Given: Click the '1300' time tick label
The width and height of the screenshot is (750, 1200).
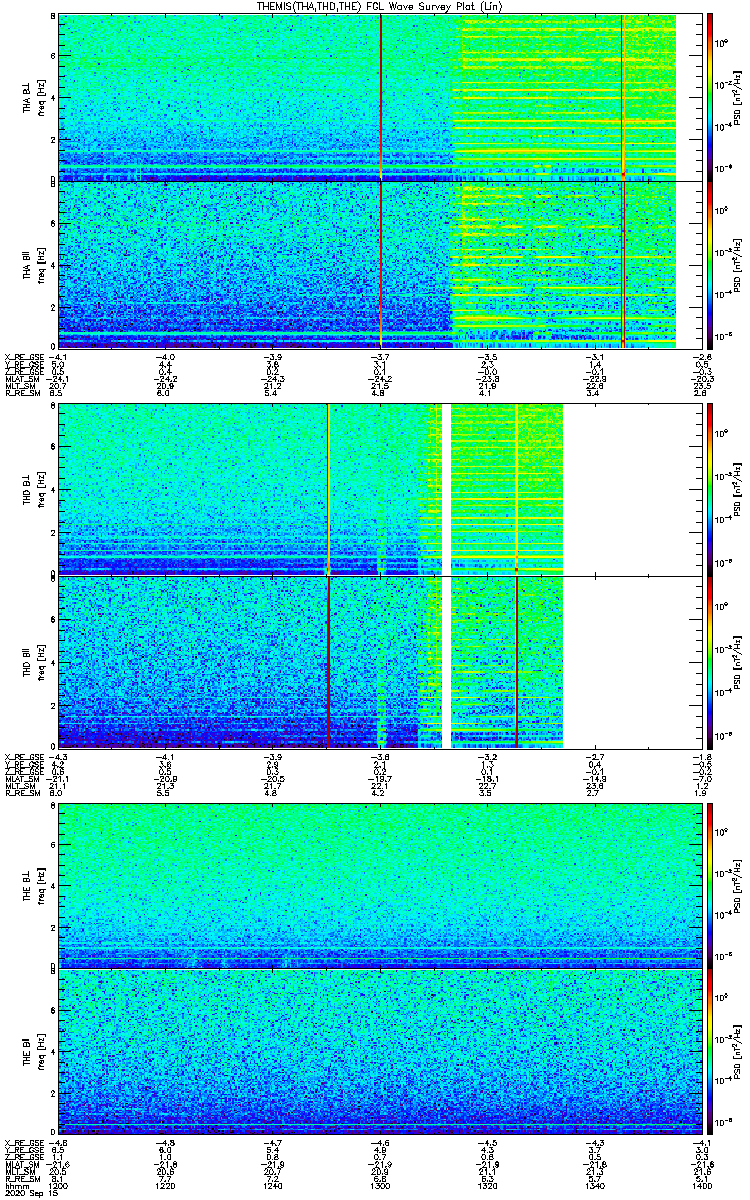Looking at the screenshot, I should click(380, 1185).
